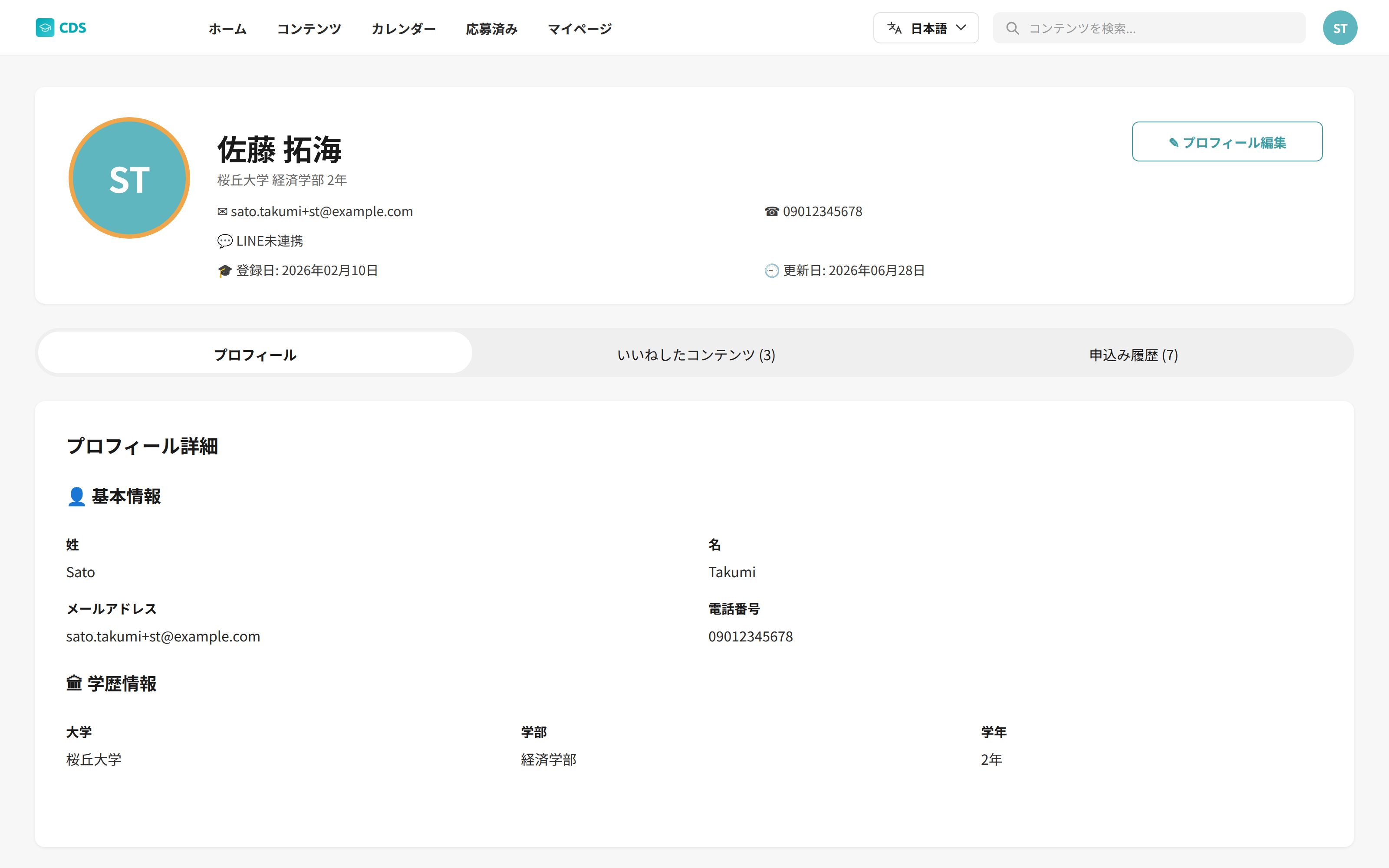1389x868 pixels.
Task: Open the ST user avatar menu
Action: (x=1340, y=27)
